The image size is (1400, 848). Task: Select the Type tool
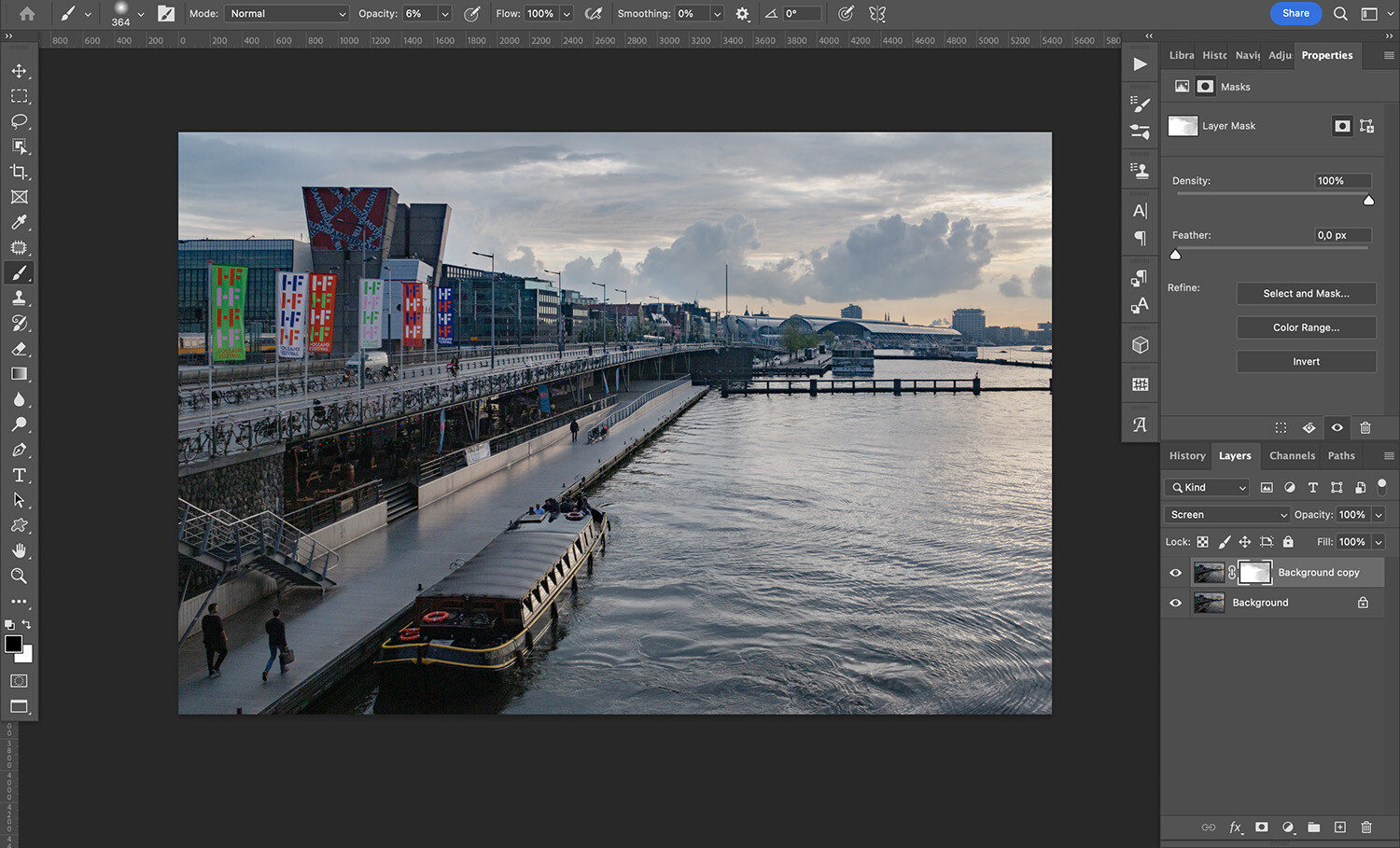click(20, 475)
